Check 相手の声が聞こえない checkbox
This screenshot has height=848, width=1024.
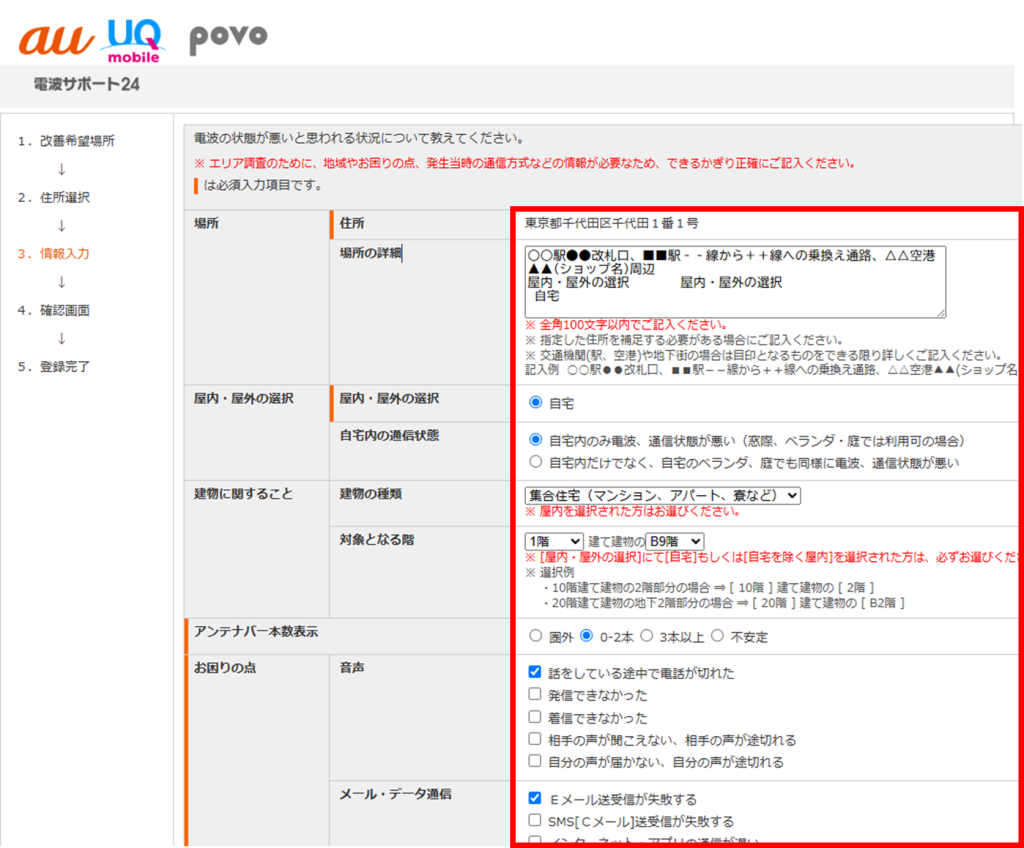tap(534, 739)
